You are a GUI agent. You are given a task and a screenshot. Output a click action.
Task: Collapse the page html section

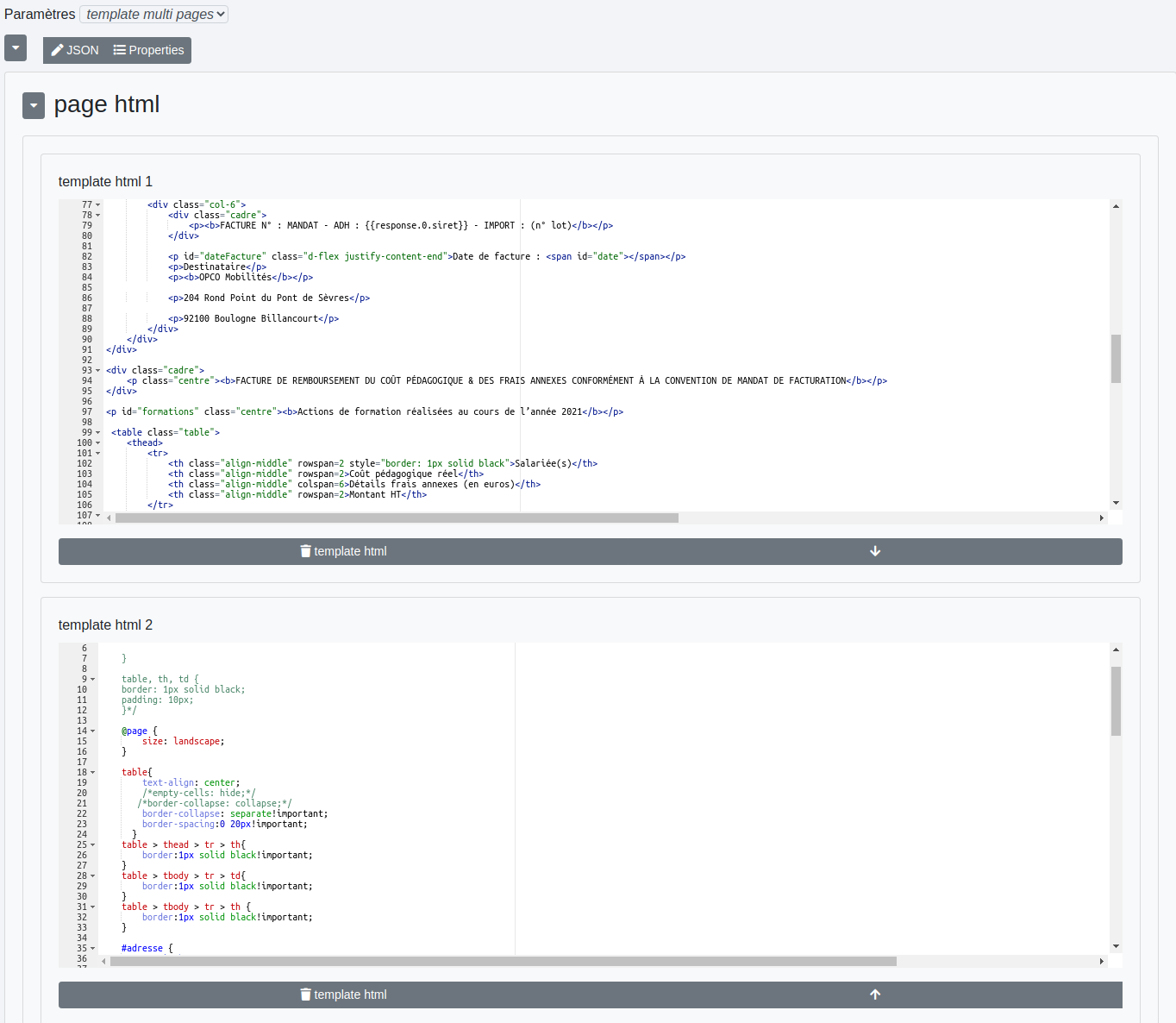pos(33,105)
